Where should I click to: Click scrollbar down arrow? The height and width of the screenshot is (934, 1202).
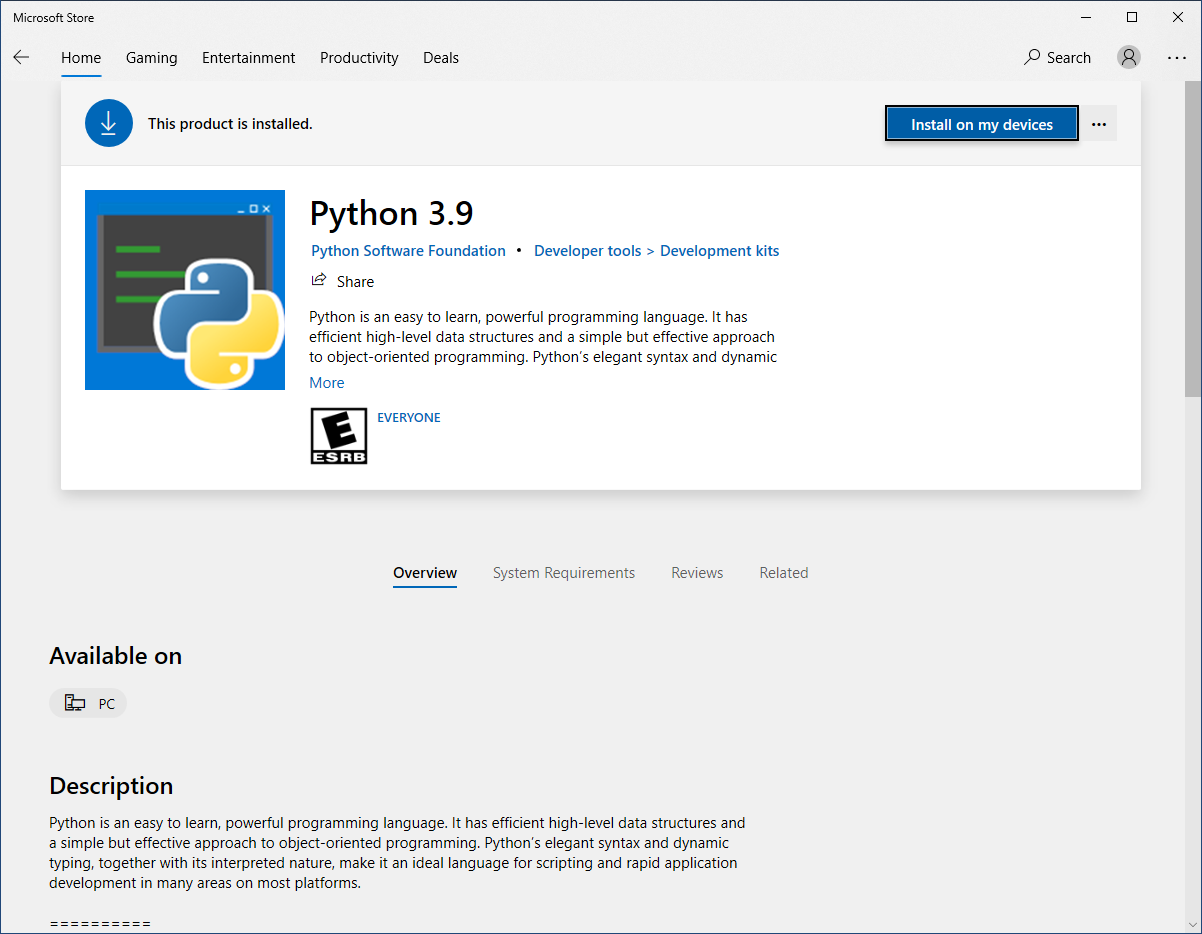1193,925
